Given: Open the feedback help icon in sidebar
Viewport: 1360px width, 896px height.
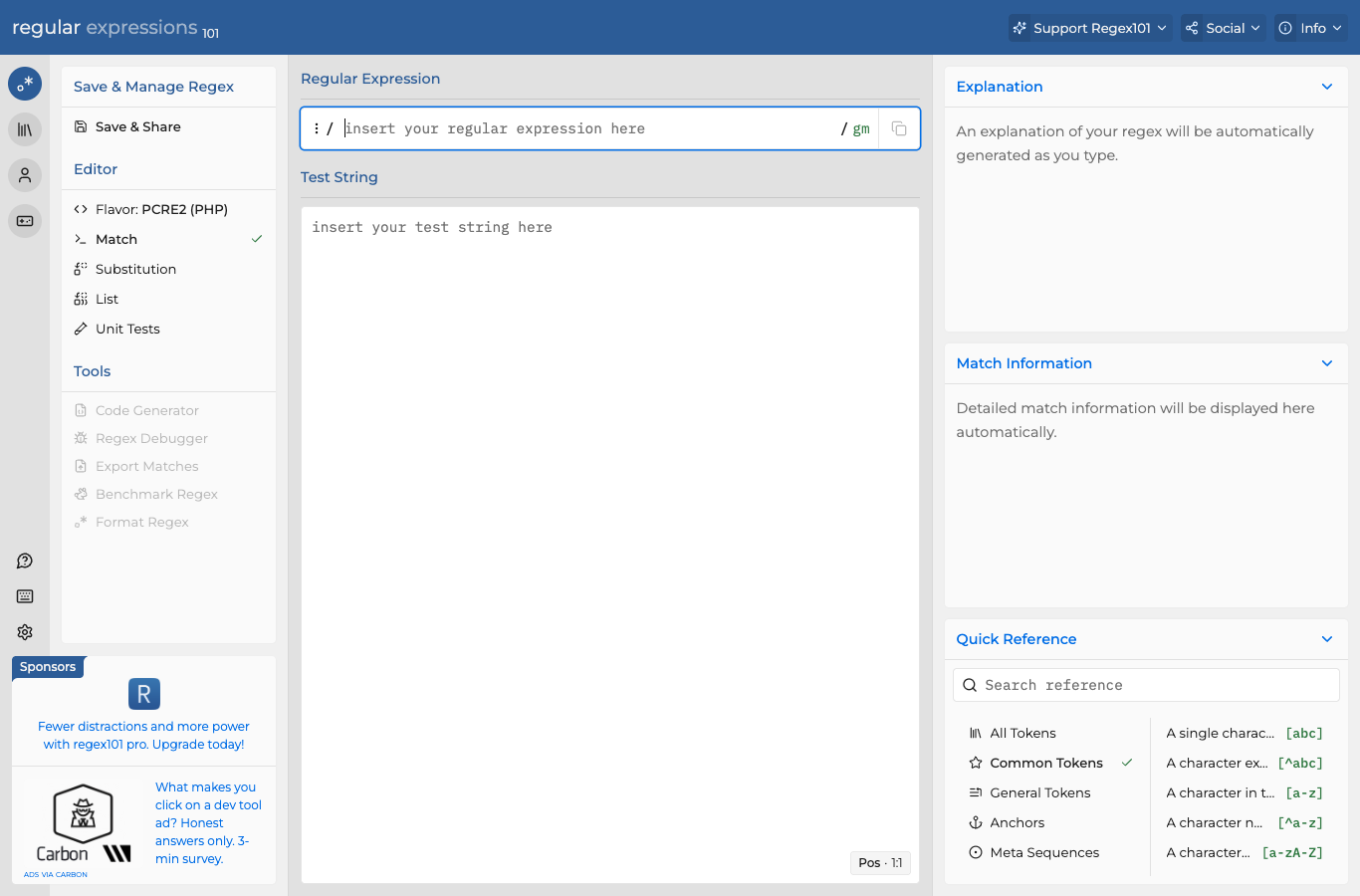Looking at the screenshot, I should pos(25,561).
